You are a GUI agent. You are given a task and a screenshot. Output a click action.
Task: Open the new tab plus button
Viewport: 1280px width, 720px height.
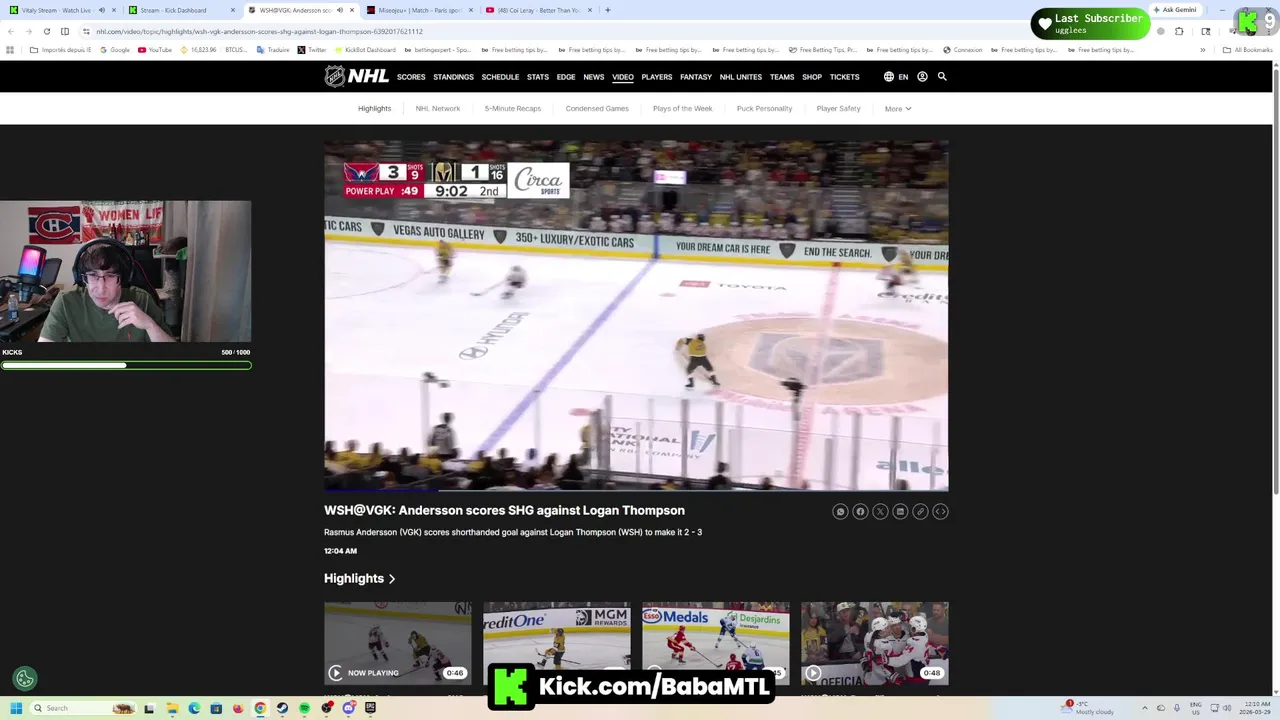click(608, 10)
